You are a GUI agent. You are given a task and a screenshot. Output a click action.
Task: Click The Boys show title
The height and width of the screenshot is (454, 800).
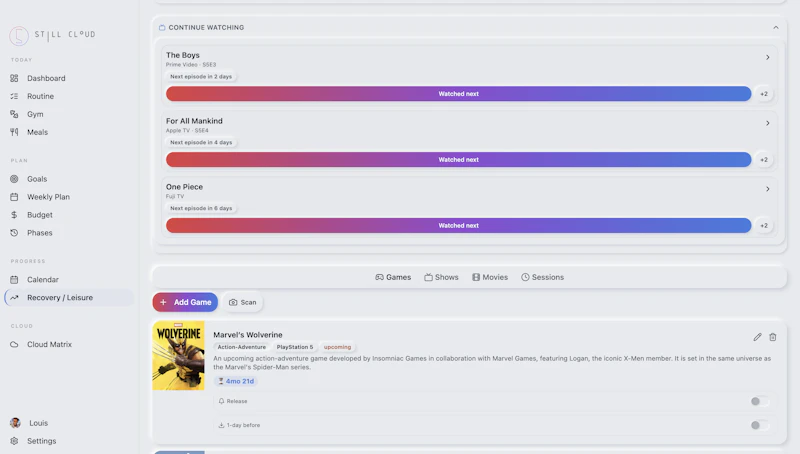point(183,55)
